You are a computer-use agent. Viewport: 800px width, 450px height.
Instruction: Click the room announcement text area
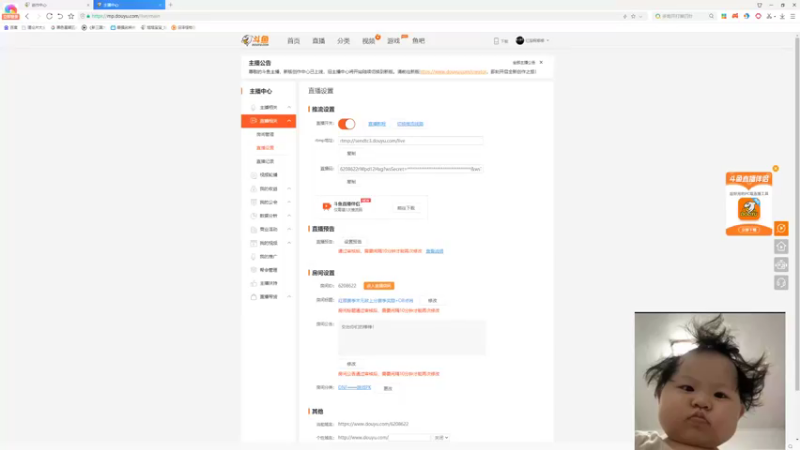pyautogui.click(x=412, y=338)
